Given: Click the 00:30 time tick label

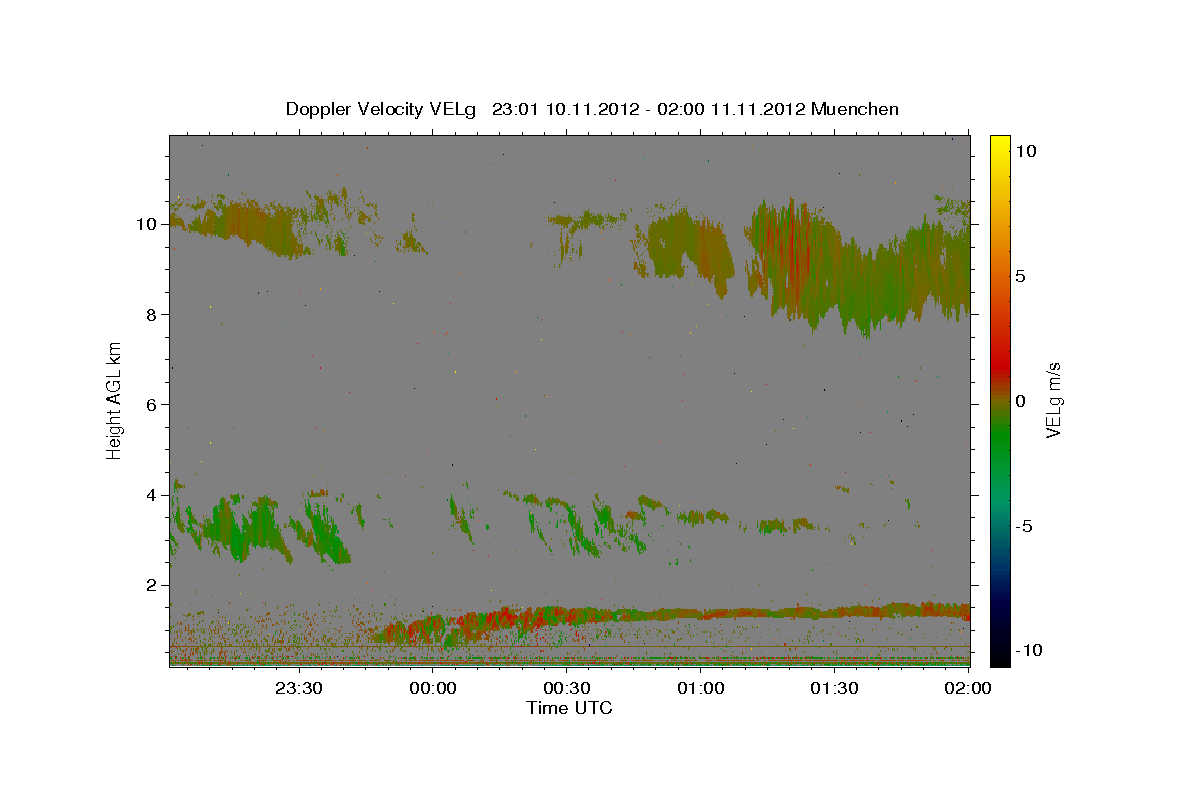Looking at the screenshot, I should point(566,688).
